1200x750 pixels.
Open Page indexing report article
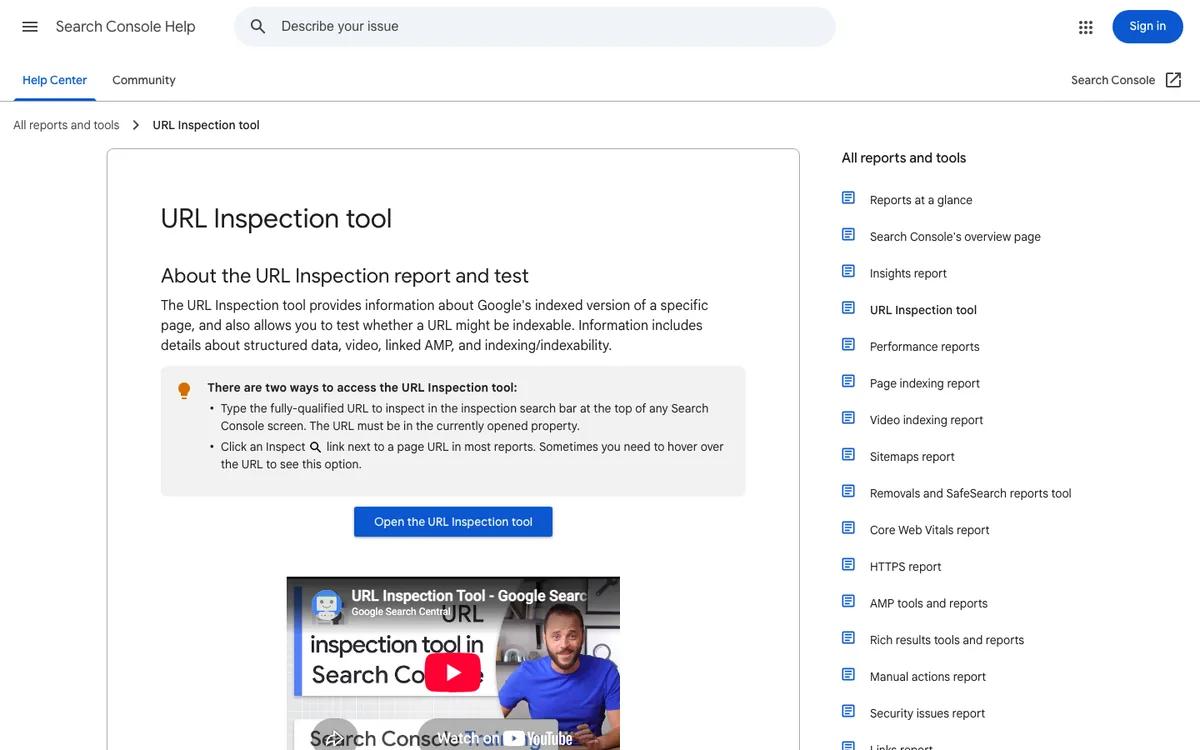click(x=924, y=383)
